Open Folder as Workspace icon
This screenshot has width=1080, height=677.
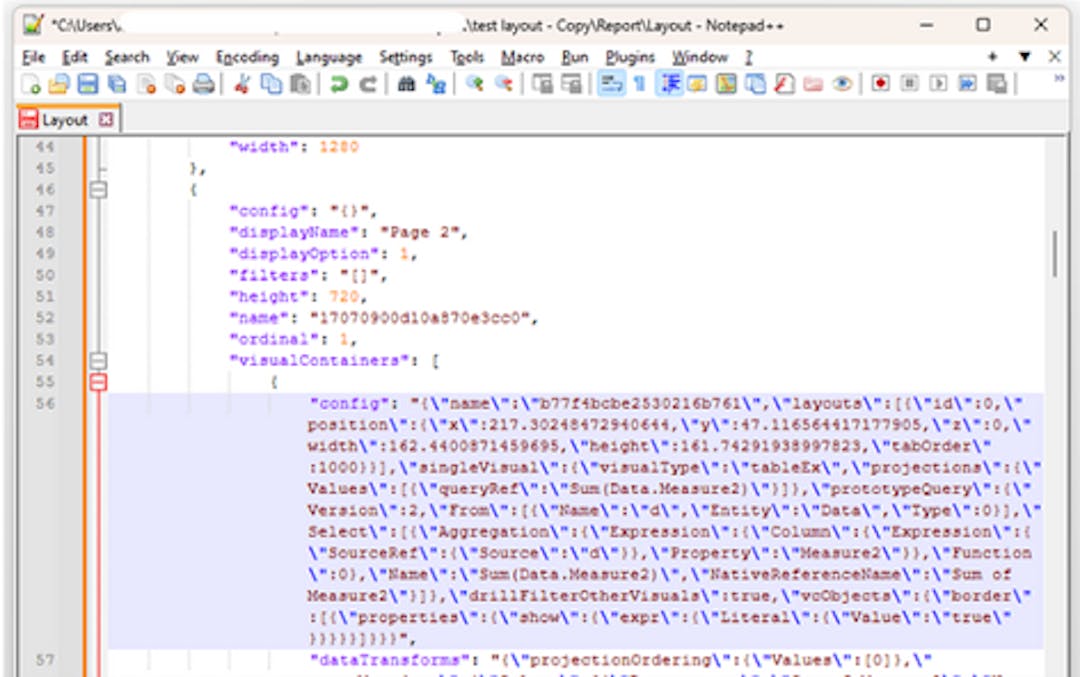pyautogui.click(x=813, y=84)
